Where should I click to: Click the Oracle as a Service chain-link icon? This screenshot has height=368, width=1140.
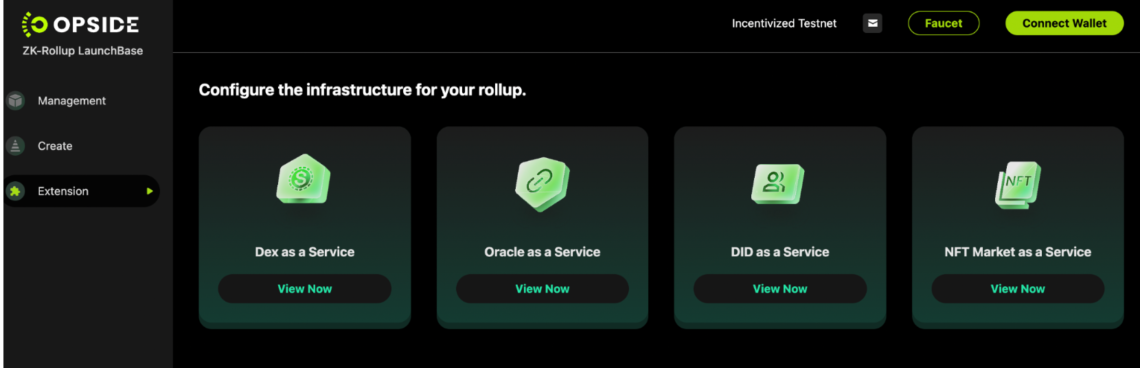542,185
